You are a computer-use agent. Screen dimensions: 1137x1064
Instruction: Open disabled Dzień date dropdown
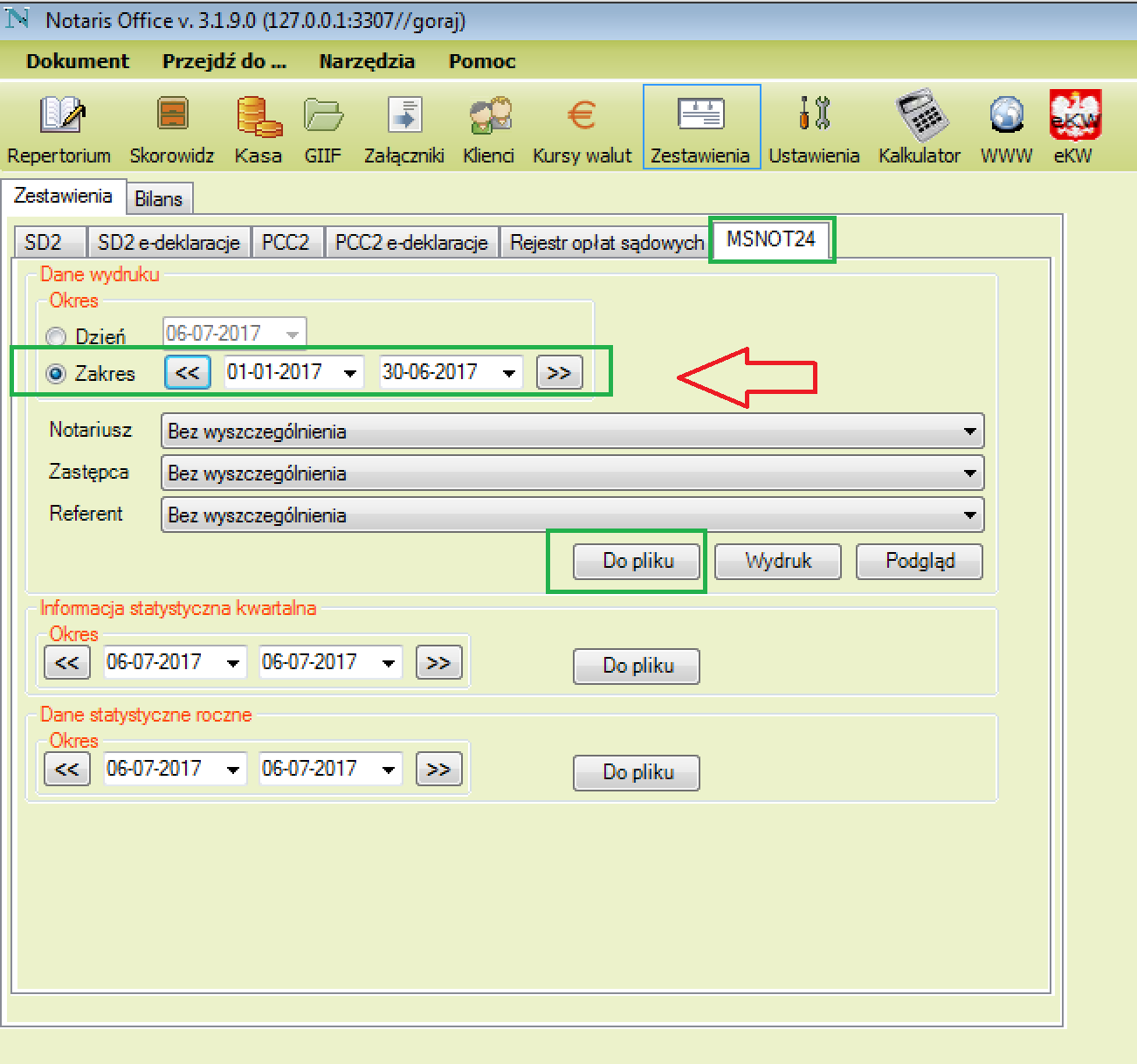click(293, 334)
